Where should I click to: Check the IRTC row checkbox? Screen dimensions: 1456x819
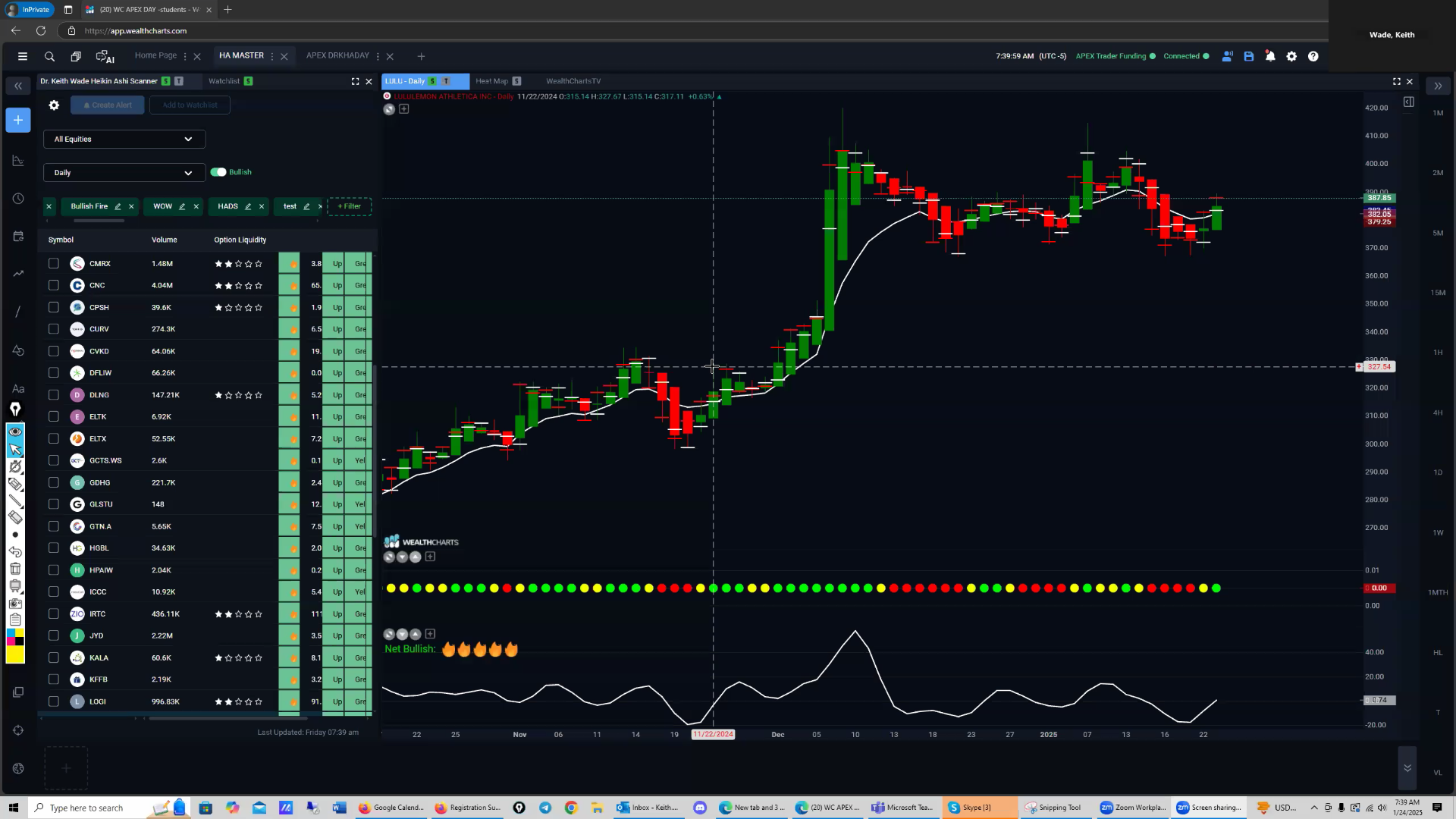[53, 613]
